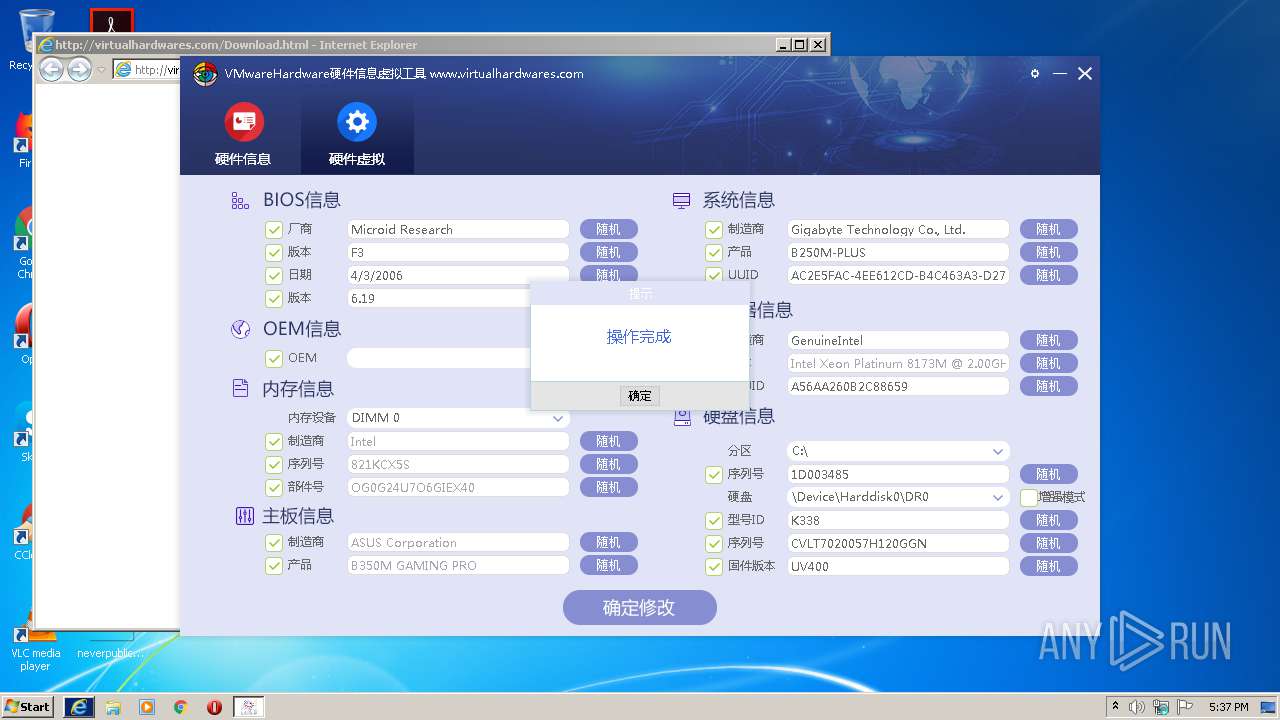Edit processor ID field A56AA260B2C88659
Screen dimensions: 1280x720
898,386
